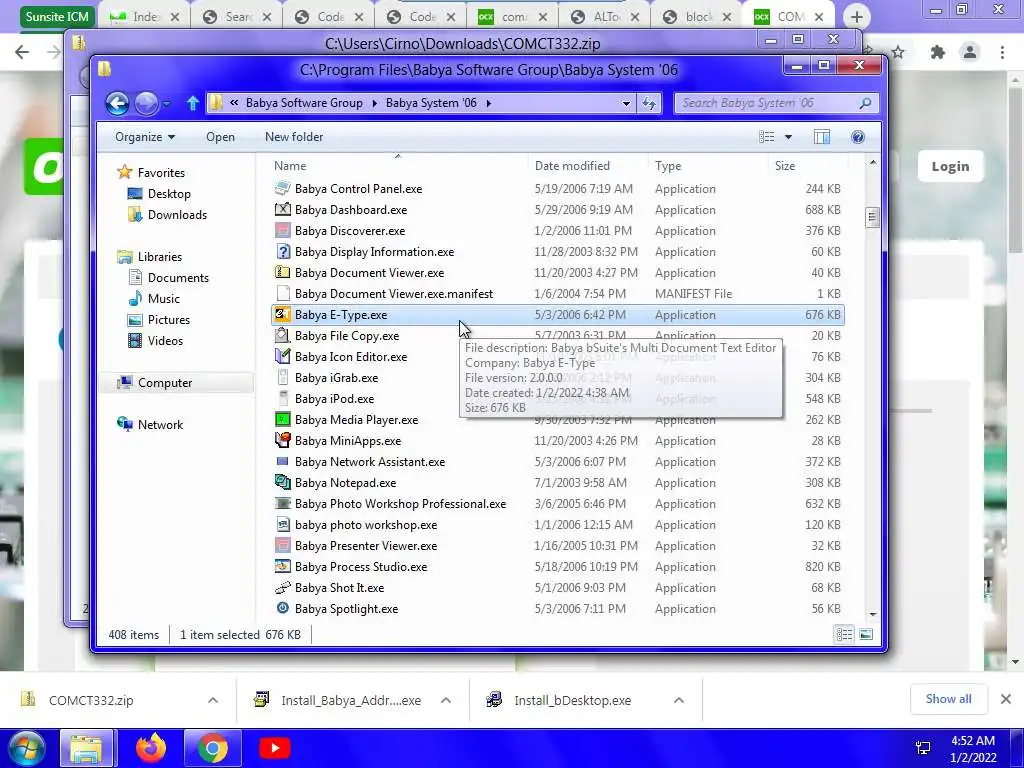Open address bar history dropdown

[x=626, y=103]
